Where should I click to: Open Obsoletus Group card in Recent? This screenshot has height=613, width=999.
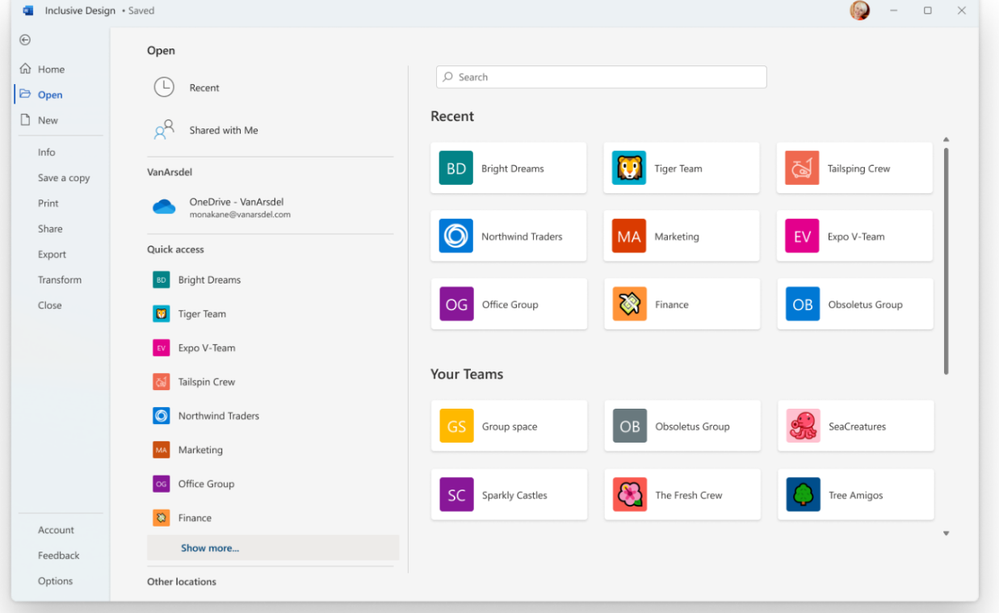point(855,304)
